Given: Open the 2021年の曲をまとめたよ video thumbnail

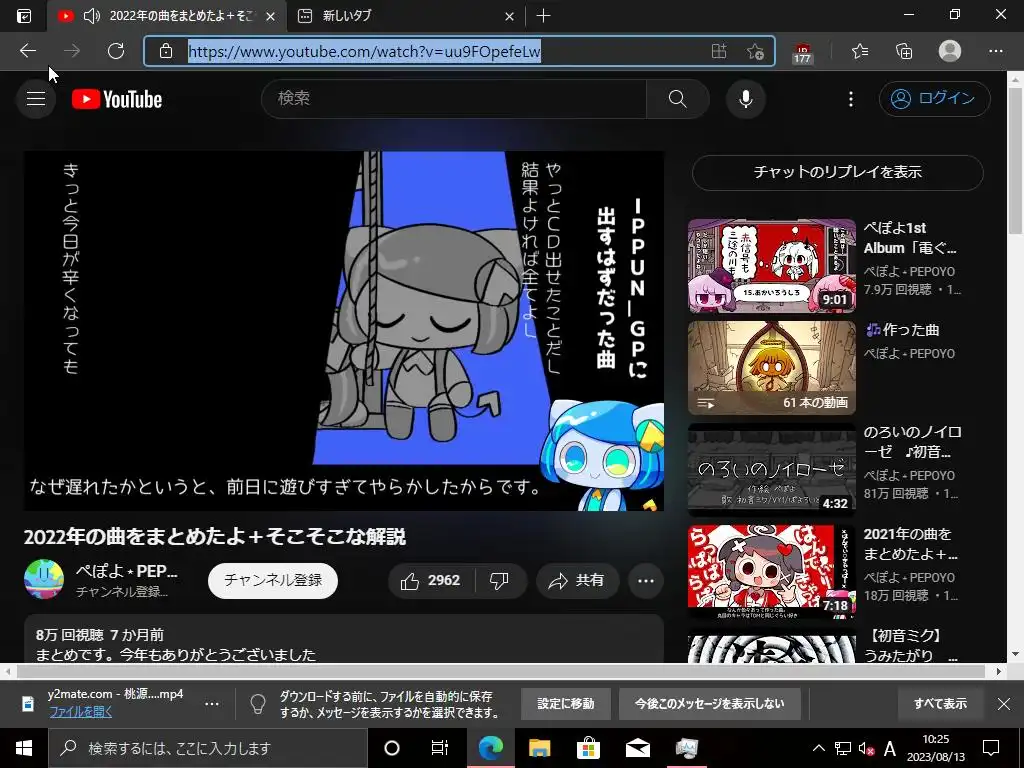Looking at the screenshot, I should (x=771, y=571).
